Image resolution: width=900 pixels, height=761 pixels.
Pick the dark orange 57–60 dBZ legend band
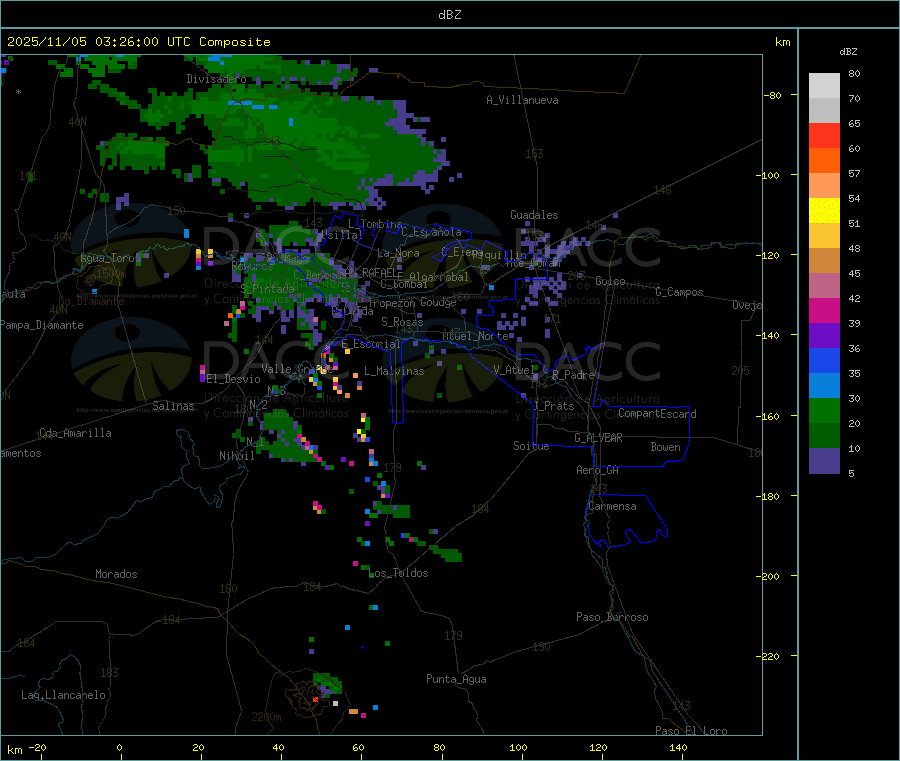pyautogui.click(x=824, y=161)
